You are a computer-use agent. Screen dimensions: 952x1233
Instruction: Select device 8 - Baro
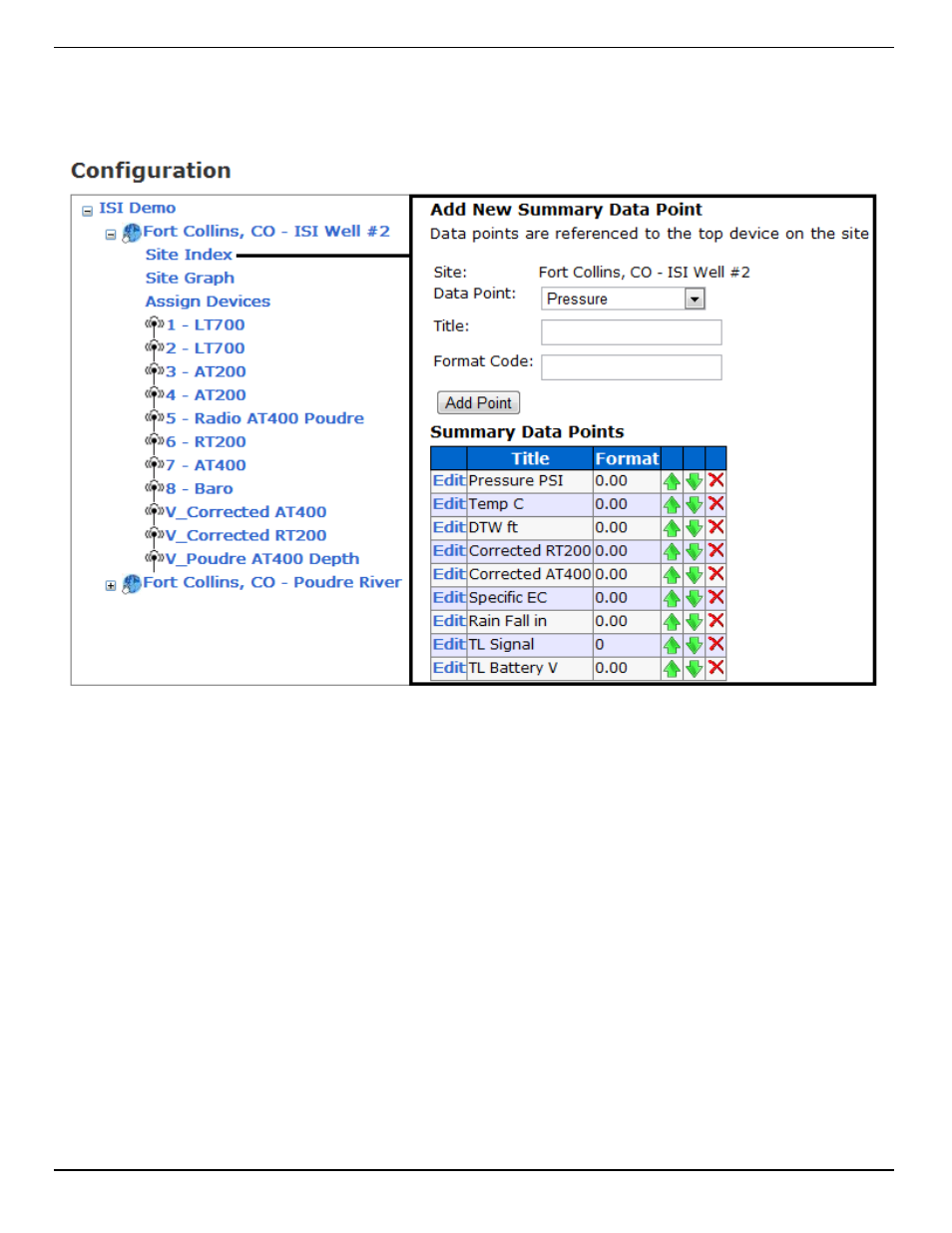[200, 489]
